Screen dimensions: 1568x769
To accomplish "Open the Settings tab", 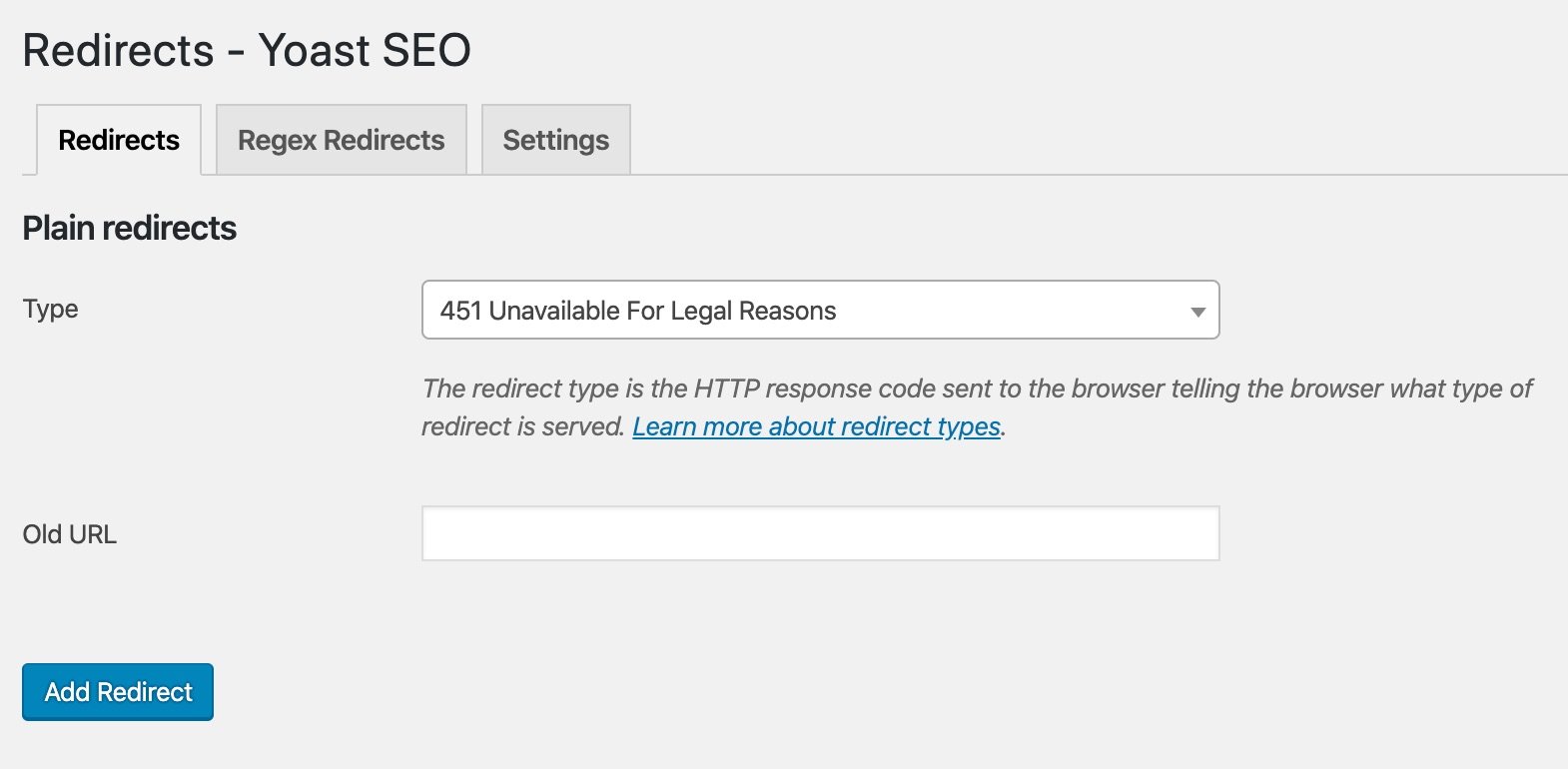I will 555,140.
